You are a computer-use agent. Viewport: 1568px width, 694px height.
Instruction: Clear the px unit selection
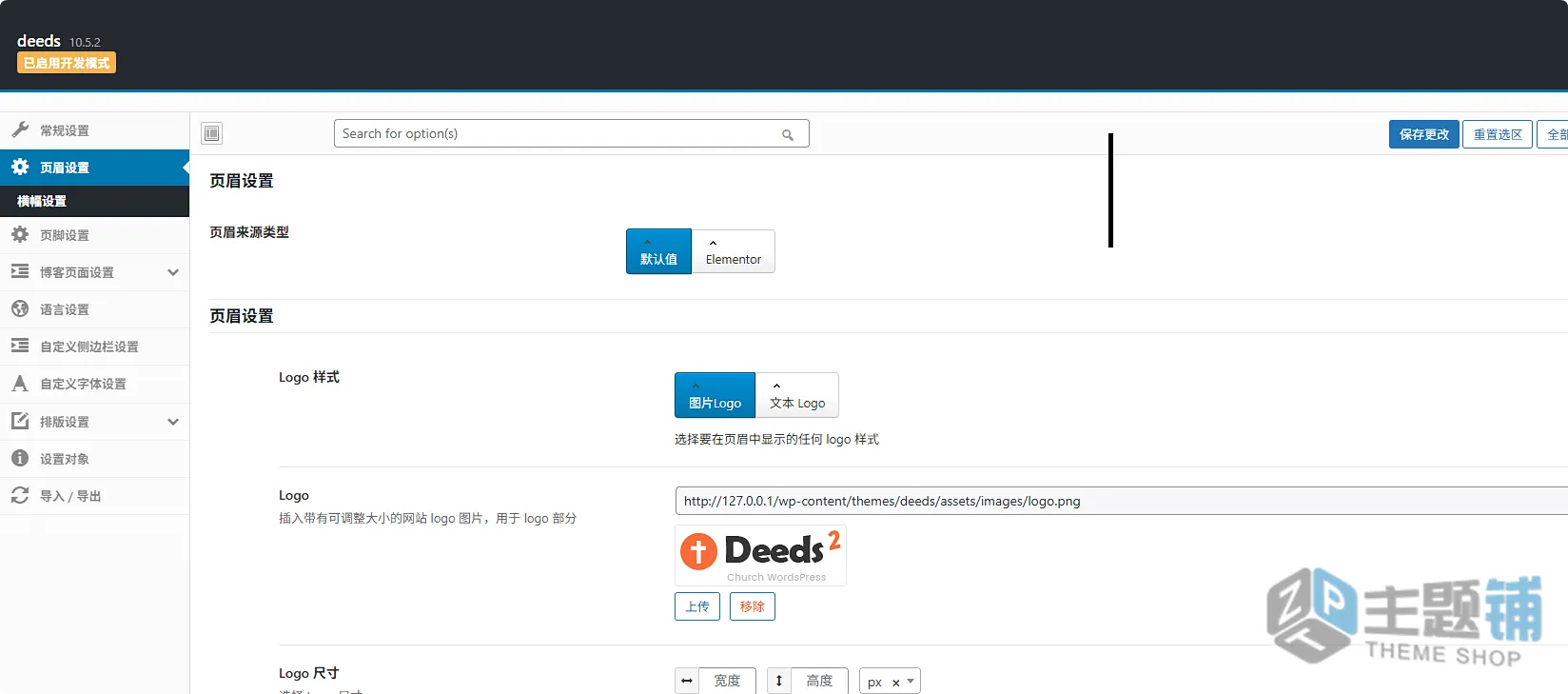[x=896, y=683]
